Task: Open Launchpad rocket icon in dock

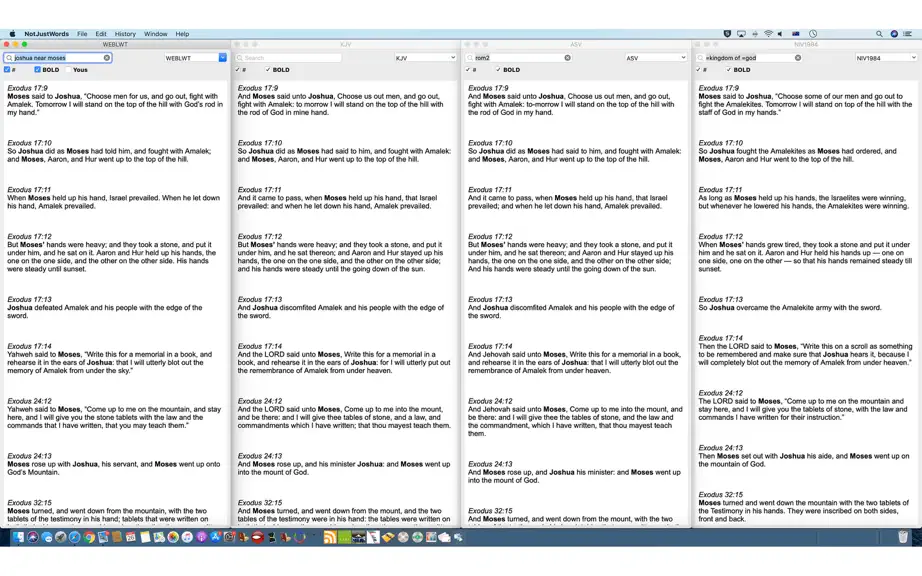Action: (x=61, y=537)
